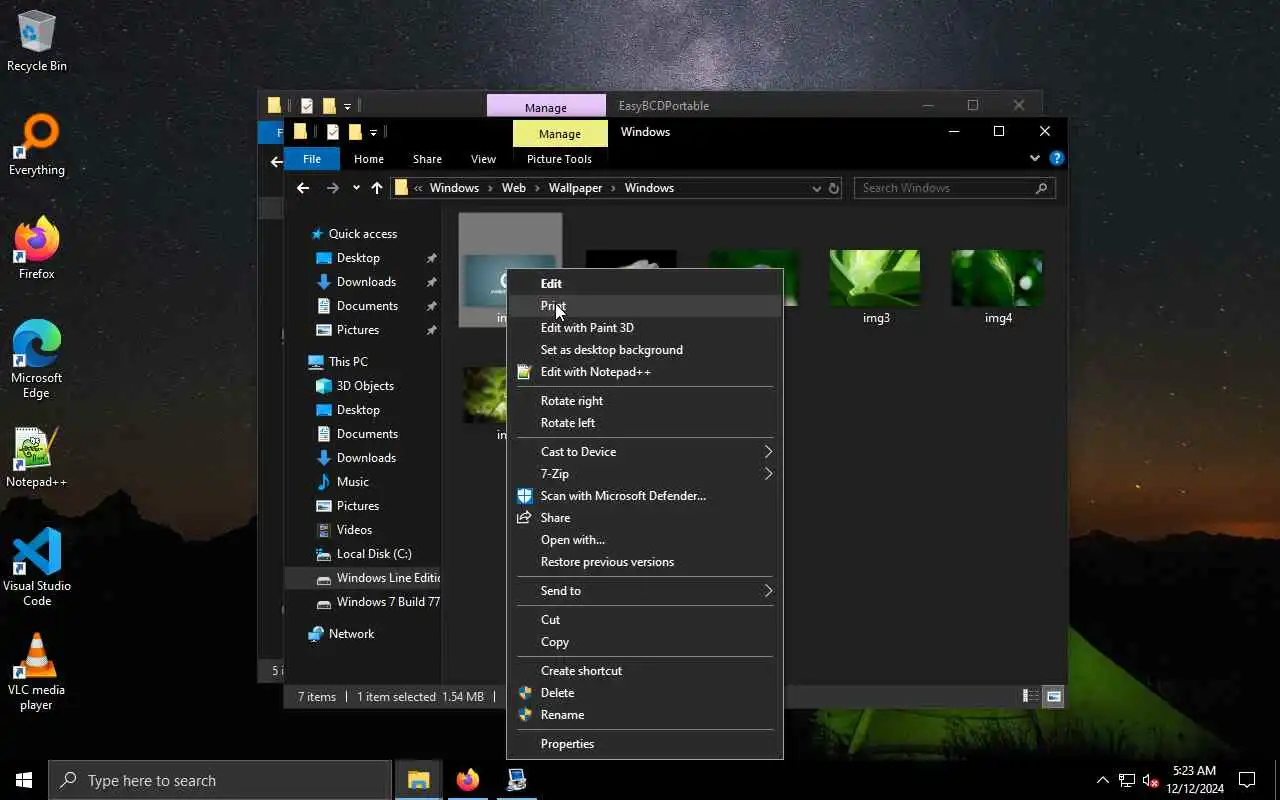Image resolution: width=1280 pixels, height=800 pixels.
Task: Choose Rename from the context menu
Action: (645, 715)
